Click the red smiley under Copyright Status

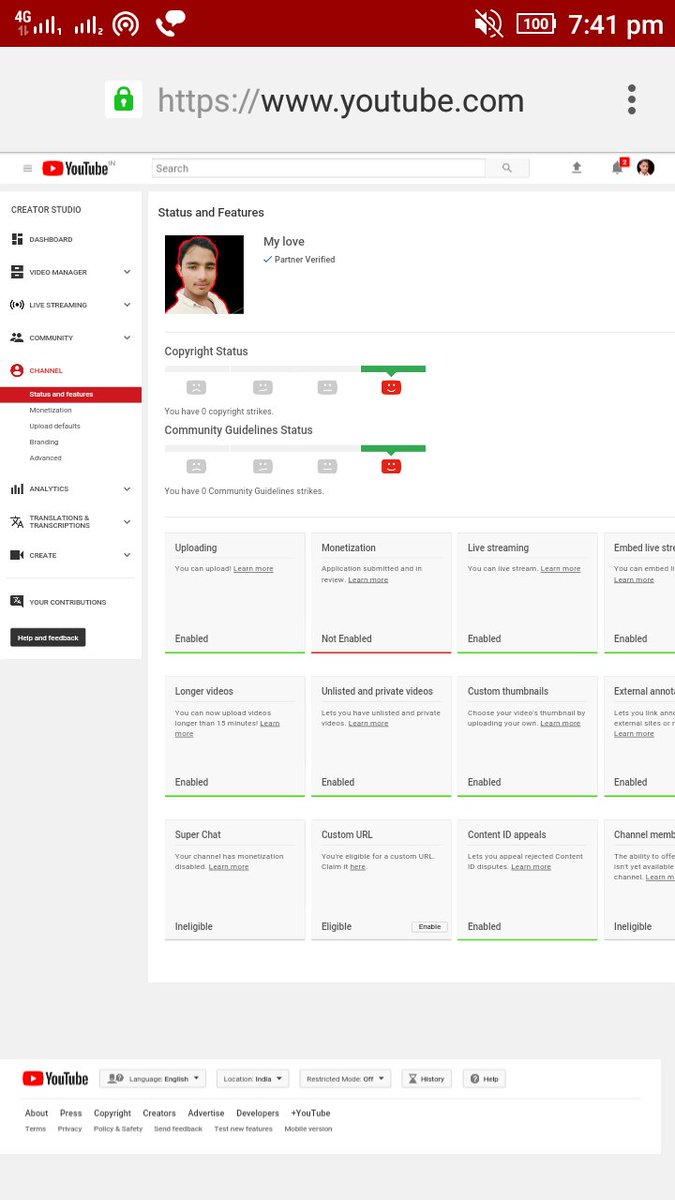[x=391, y=387]
